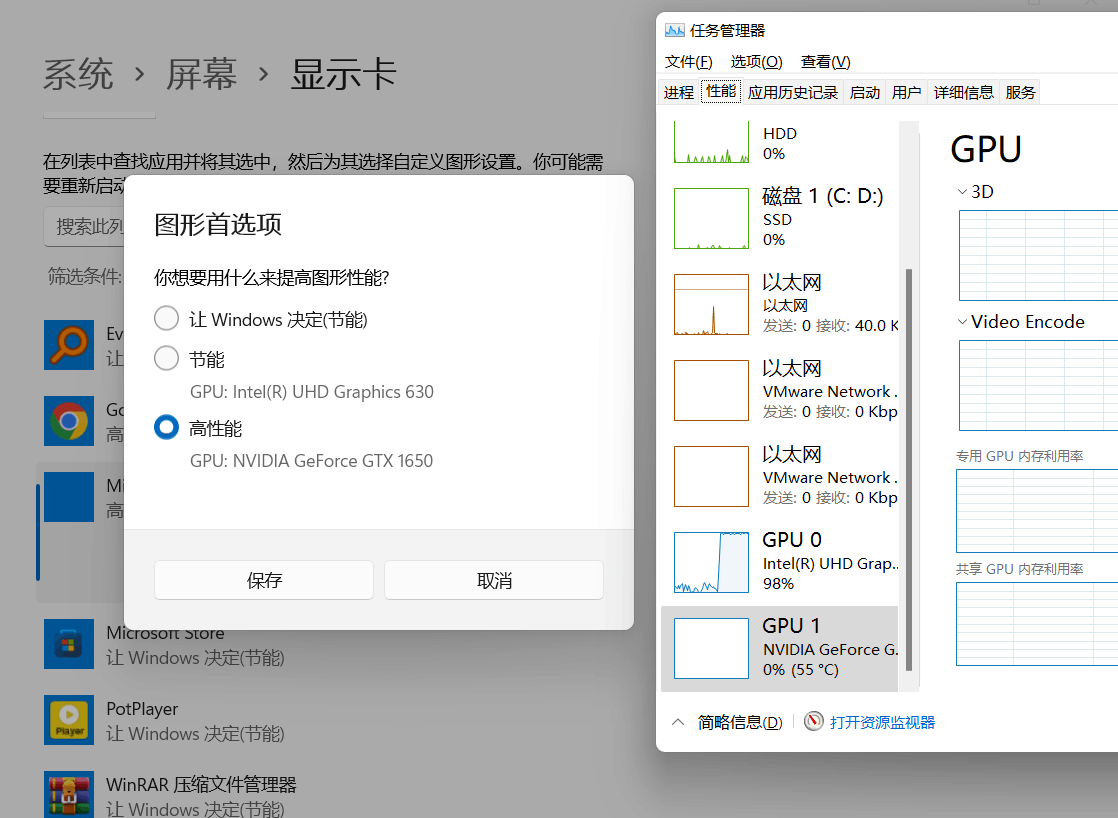The width and height of the screenshot is (1118, 818).
Task: Click the 搜索此列表 search field
Action: (84, 227)
